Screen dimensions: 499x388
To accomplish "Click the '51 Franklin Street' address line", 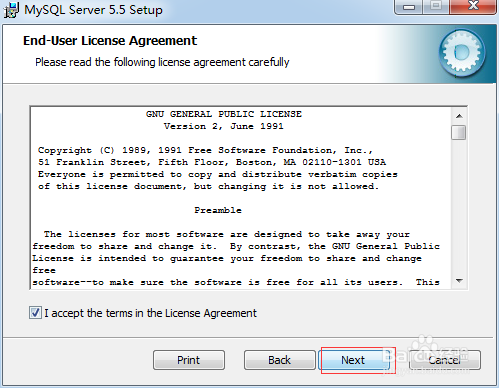I will (212, 162).
